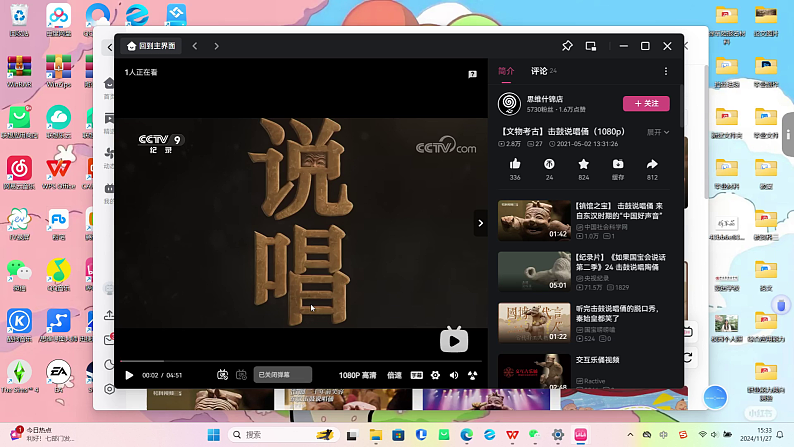
Task: Share the video with the arrow icon
Action: (652, 164)
